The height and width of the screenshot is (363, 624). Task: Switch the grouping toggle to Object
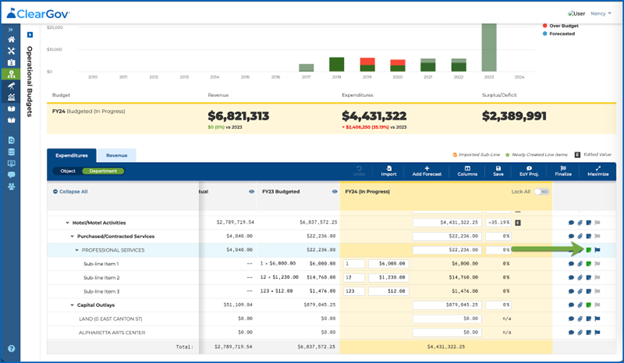pos(68,171)
